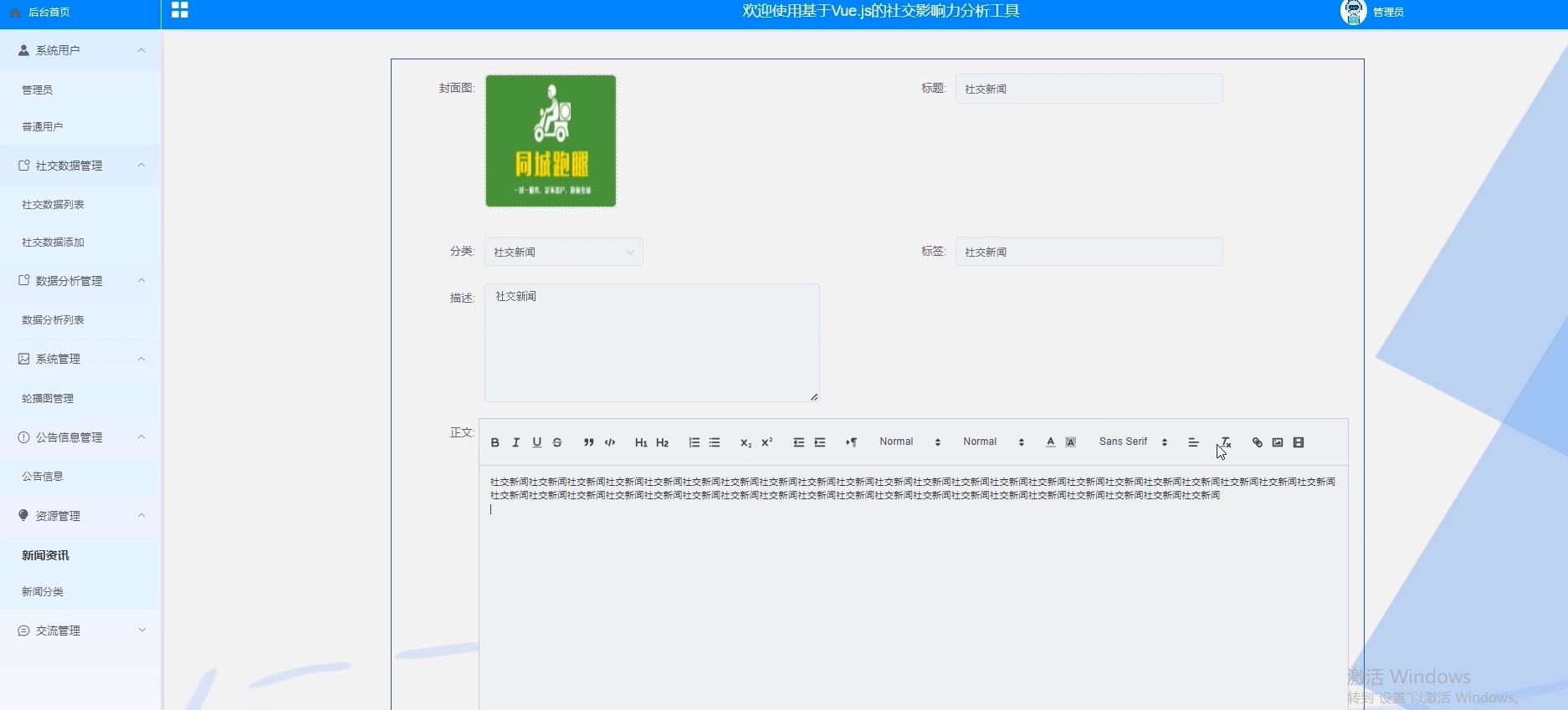Collapse the 数据分析管理 section

pos(80,281)
